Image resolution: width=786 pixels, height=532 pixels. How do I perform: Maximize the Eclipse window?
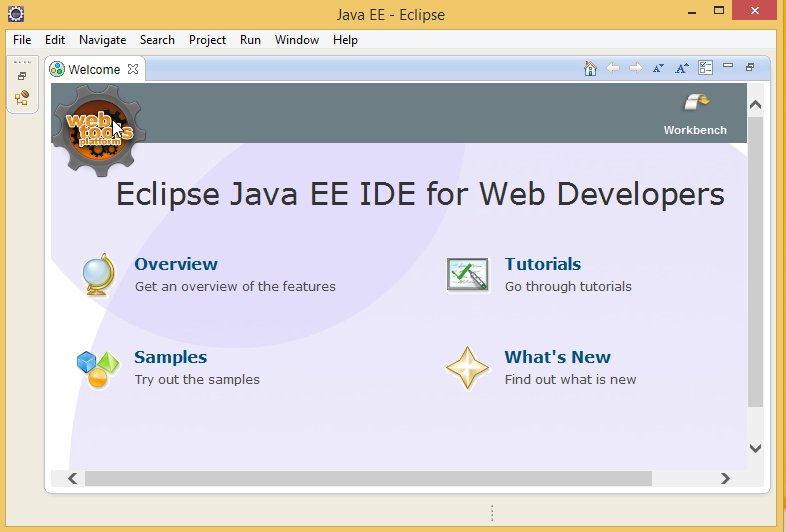coord(719,11)
